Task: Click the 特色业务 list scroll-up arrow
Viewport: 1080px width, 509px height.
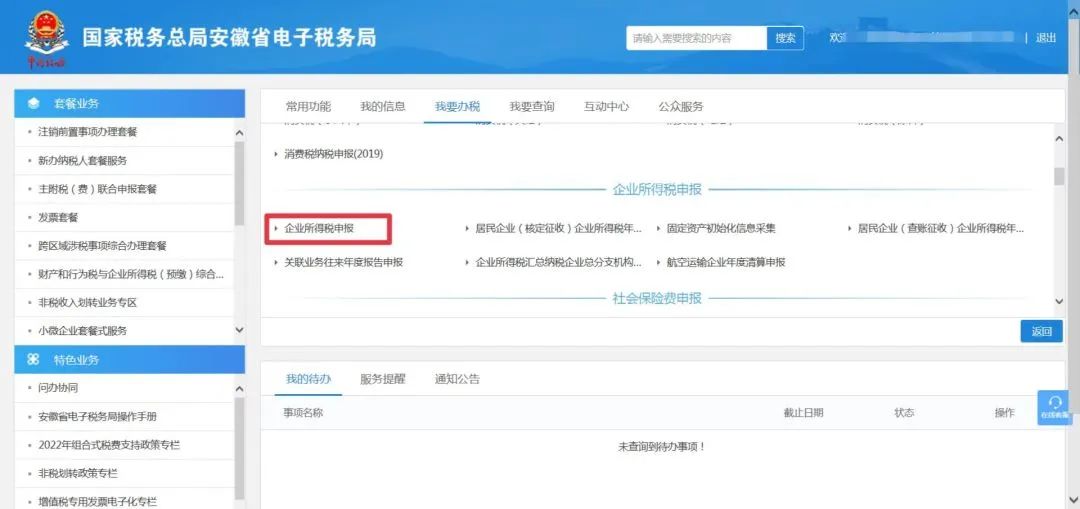Action: [240, 389]
